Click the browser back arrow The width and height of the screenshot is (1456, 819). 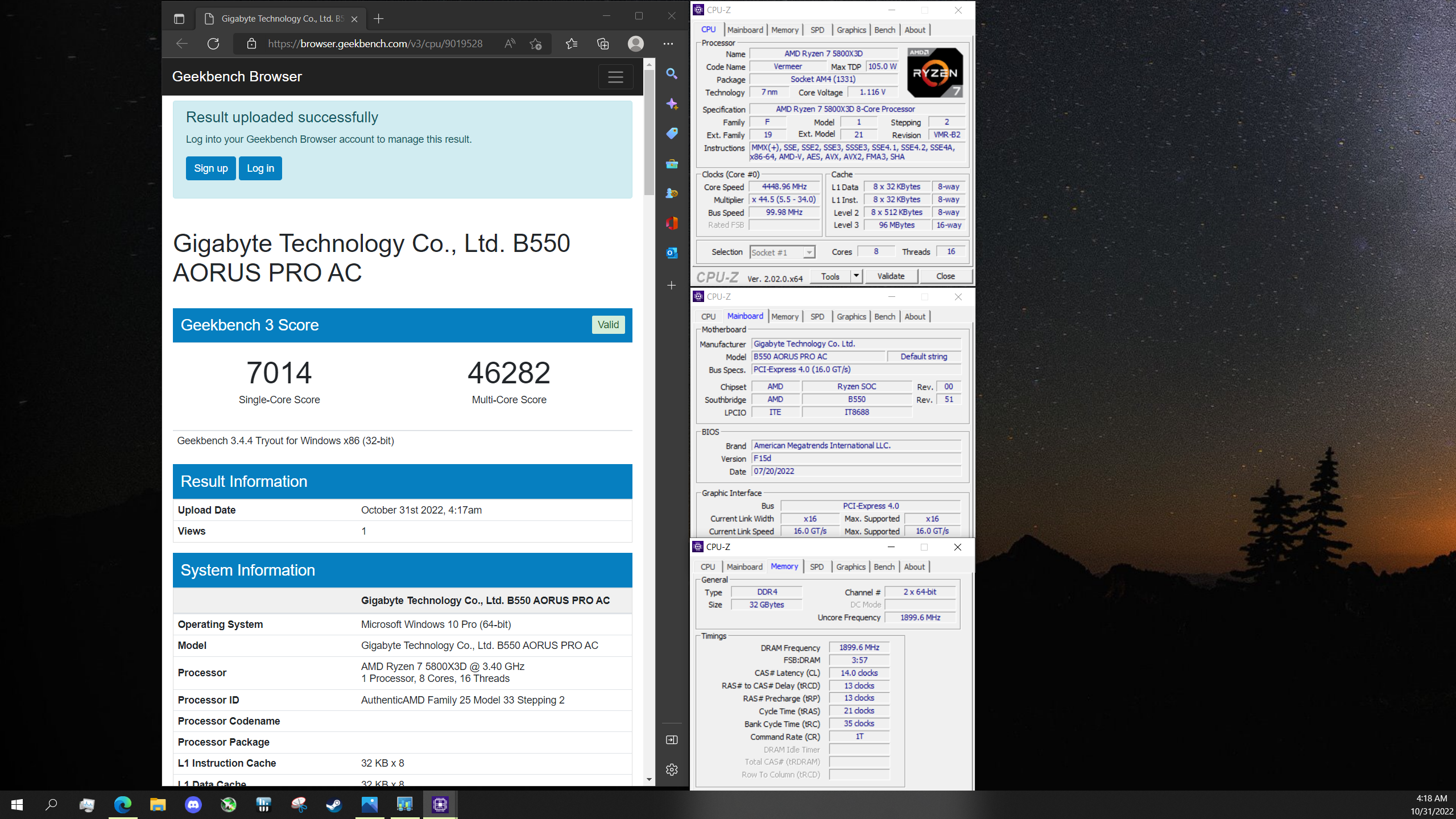click(x=182, y=44)
